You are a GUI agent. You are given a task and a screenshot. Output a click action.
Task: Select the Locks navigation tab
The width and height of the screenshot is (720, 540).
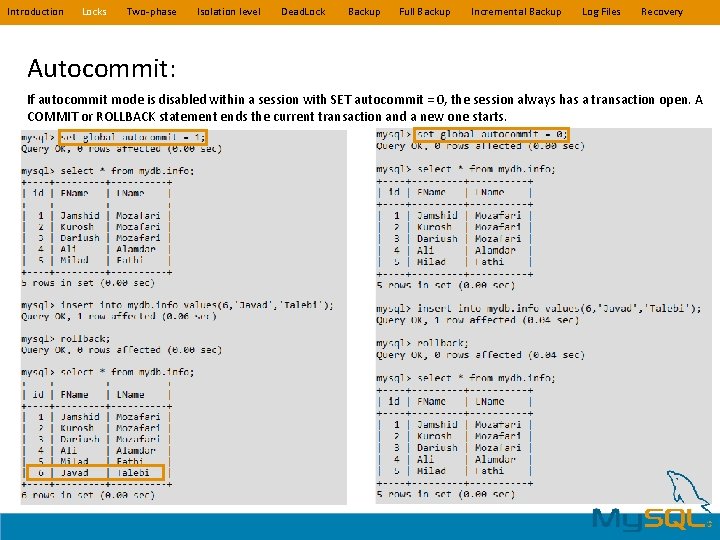94,12
